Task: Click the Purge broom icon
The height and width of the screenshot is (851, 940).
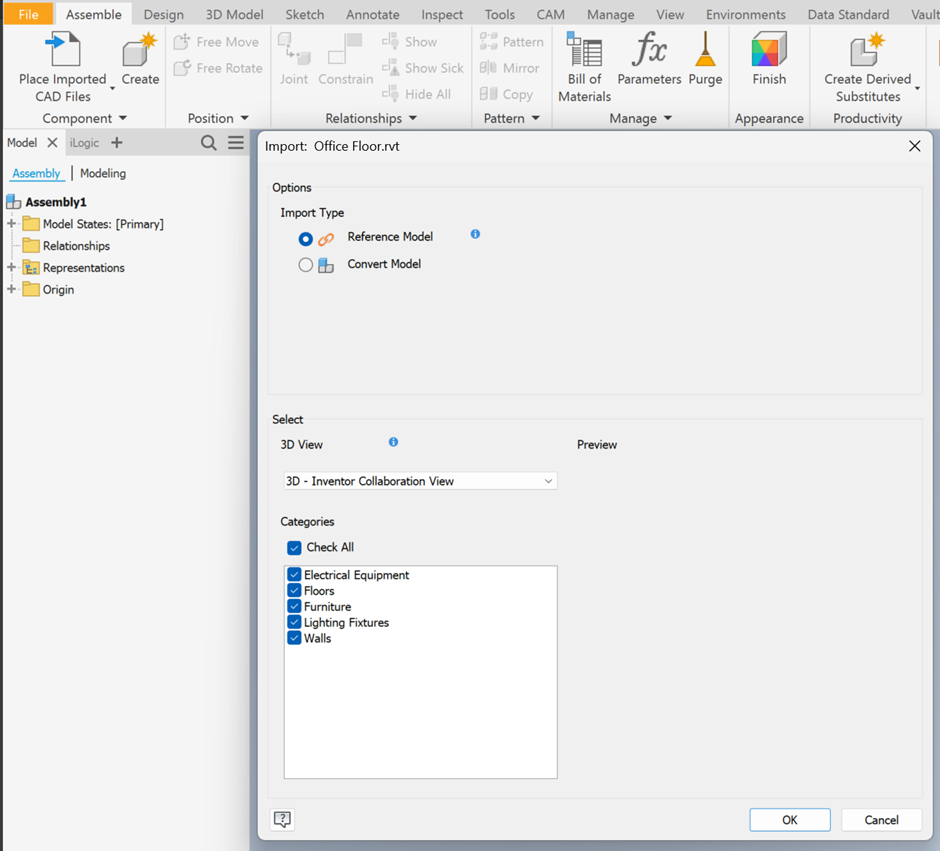Action: (x=705, y=50)
